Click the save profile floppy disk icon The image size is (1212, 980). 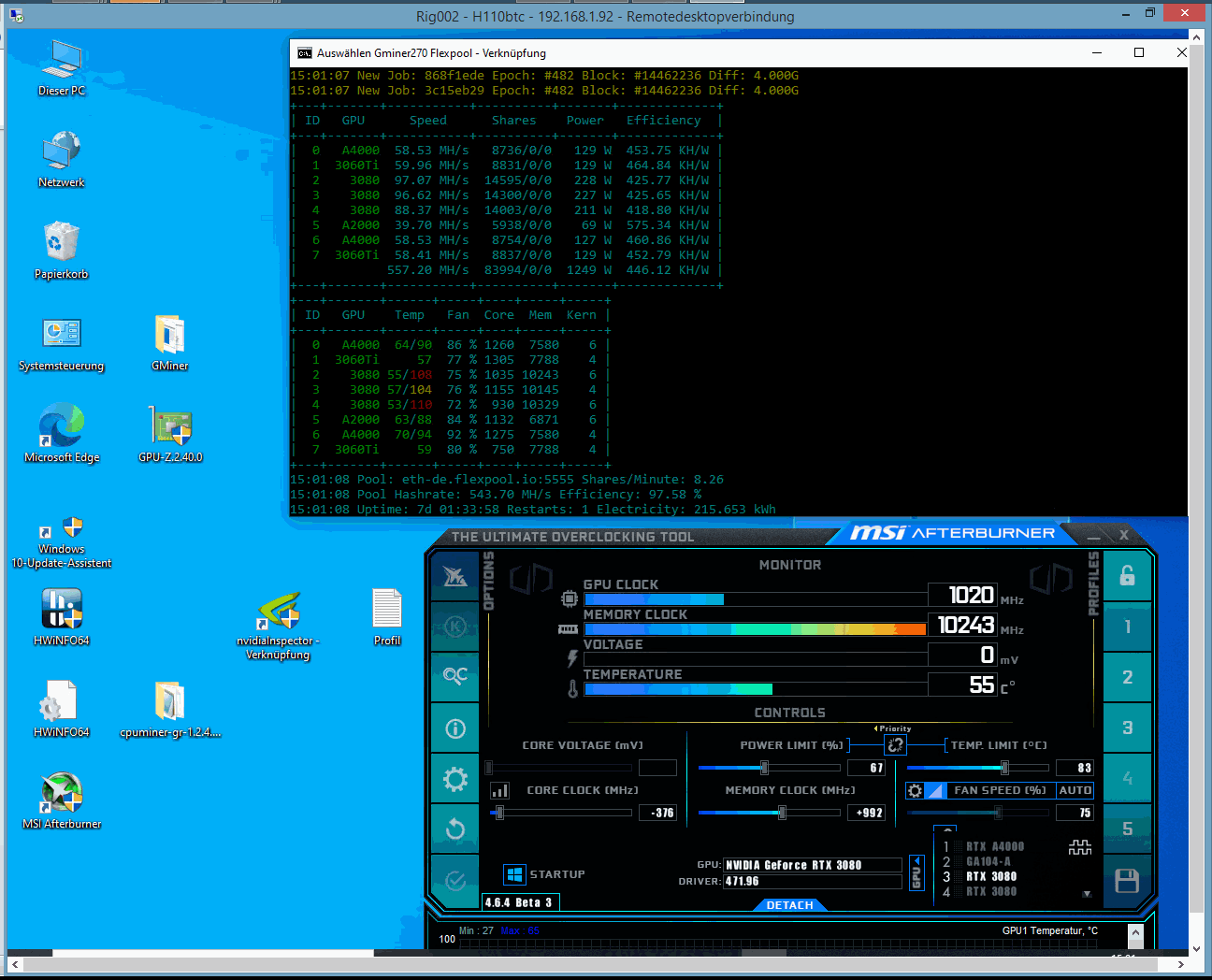[1127, 881]
